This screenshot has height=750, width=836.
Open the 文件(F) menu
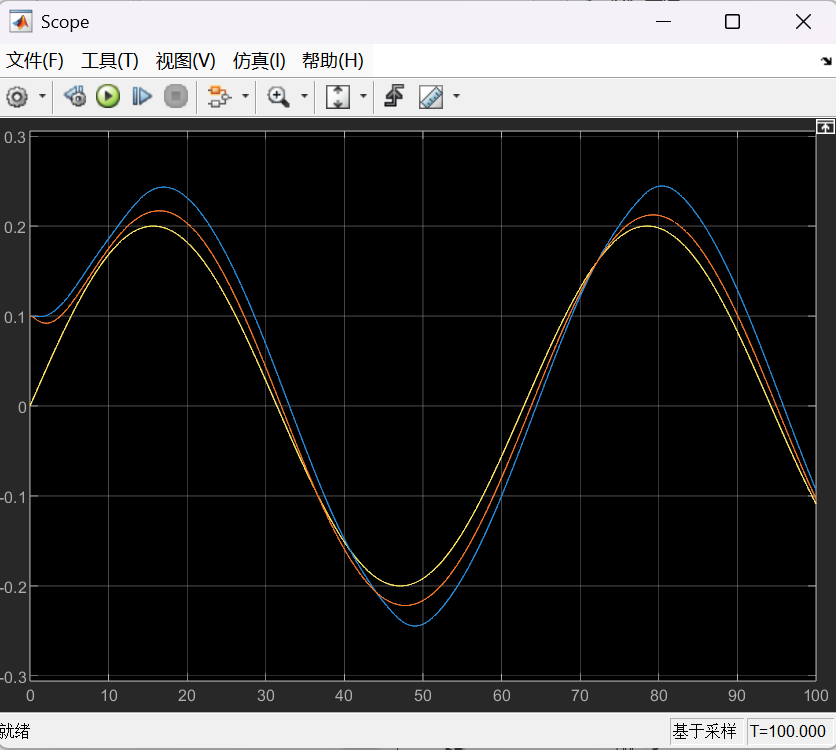(x=35, y=61)
